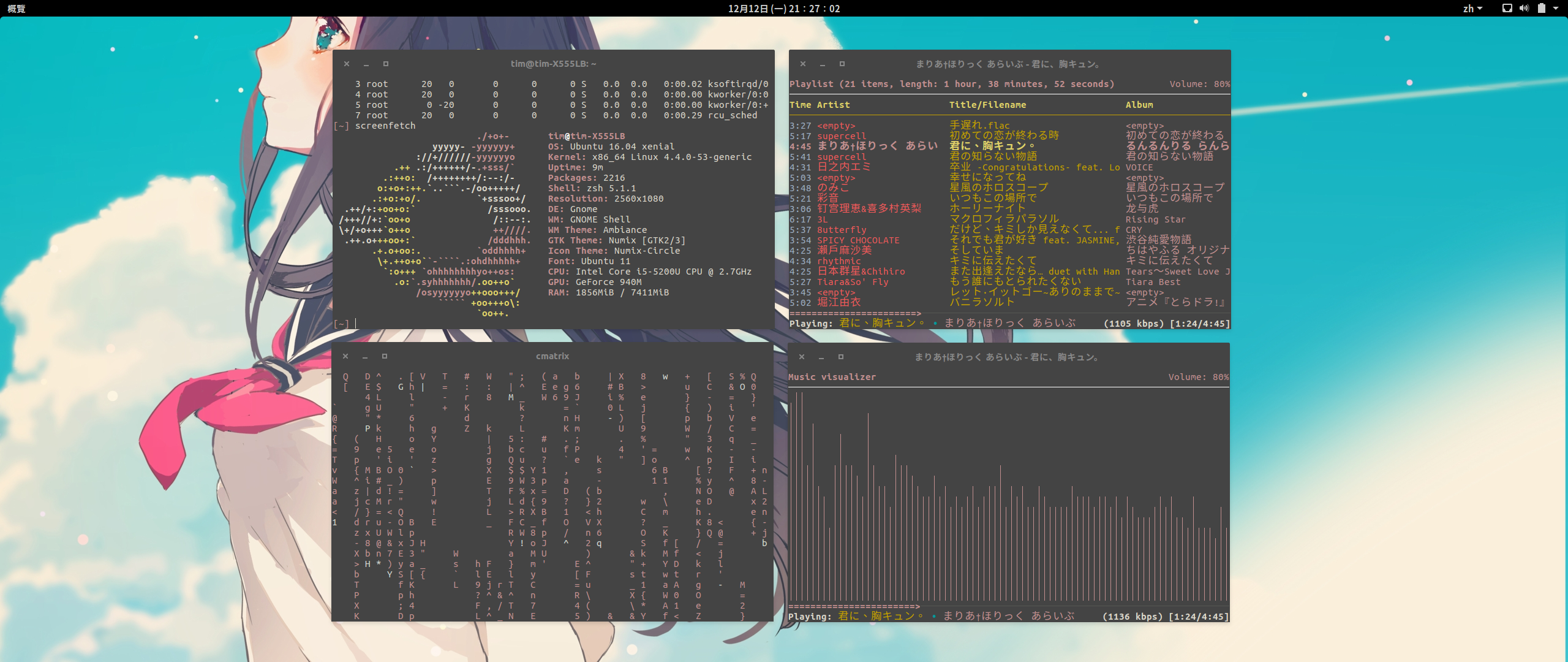Screen dimensions: 1568x662
Task: Select the Butterfly artist row
Action: point(1009,230)
